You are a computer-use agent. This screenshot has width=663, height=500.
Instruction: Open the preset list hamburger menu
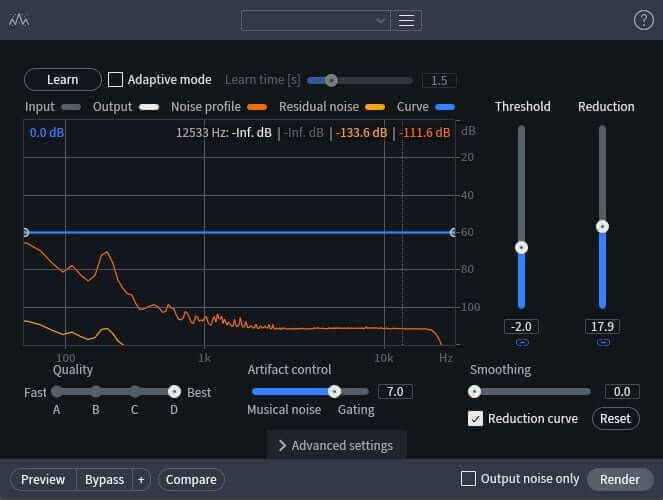click(406, 20)
